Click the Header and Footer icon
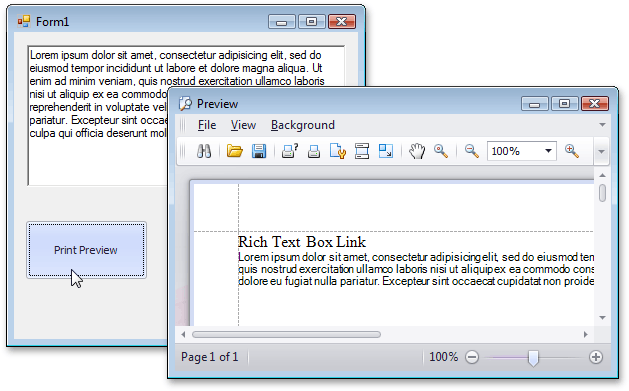629x391 pixels. tap(362, 151)
